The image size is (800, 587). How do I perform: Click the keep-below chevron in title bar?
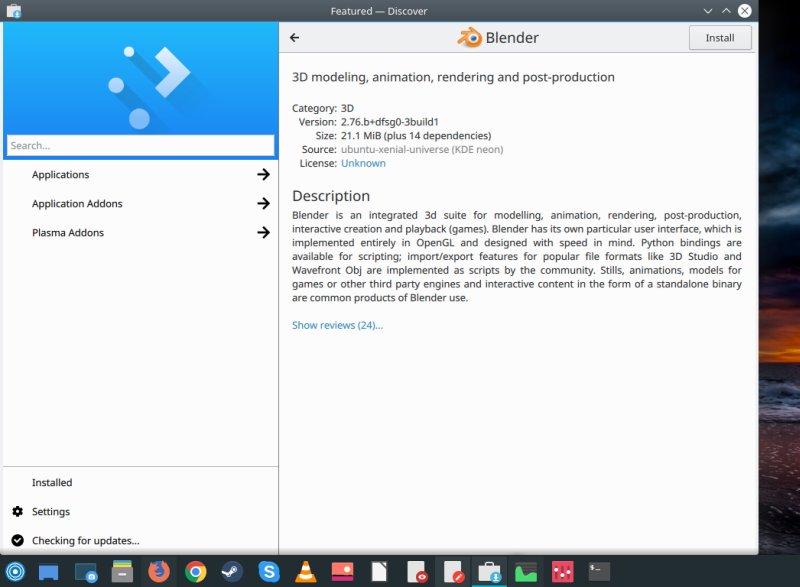tap(708, 11)
